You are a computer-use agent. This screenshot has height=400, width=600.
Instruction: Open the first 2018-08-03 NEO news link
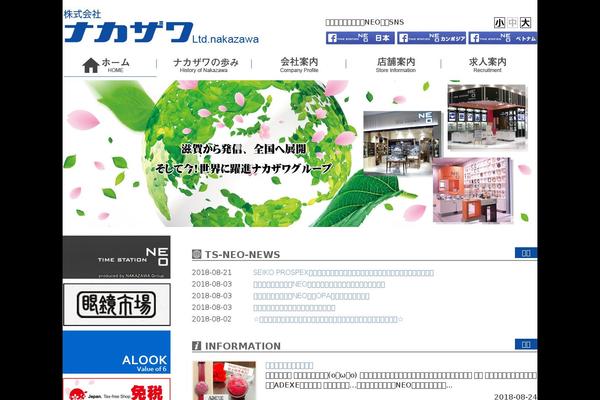point(319,284)
